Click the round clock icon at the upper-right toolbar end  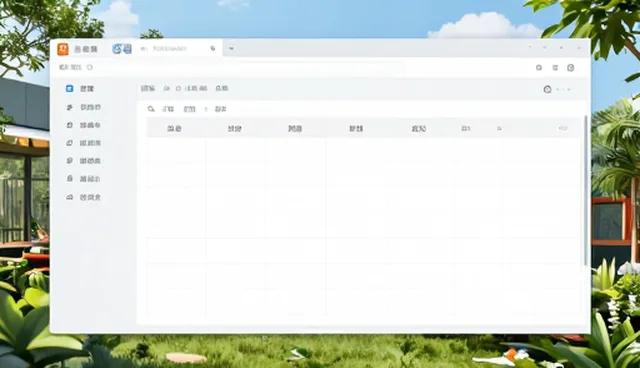(x=571, y=68)
